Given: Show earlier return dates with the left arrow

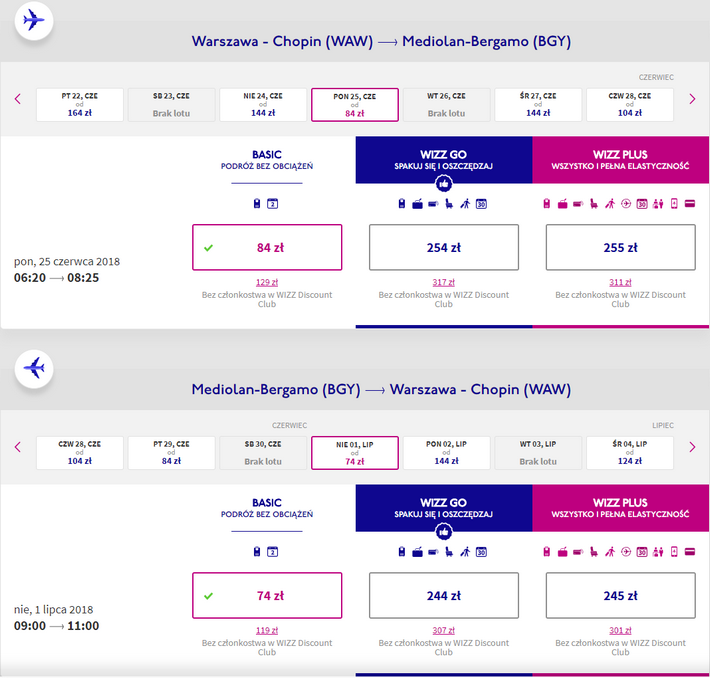Looking at the screenshot, I should (x=18, y=447).
